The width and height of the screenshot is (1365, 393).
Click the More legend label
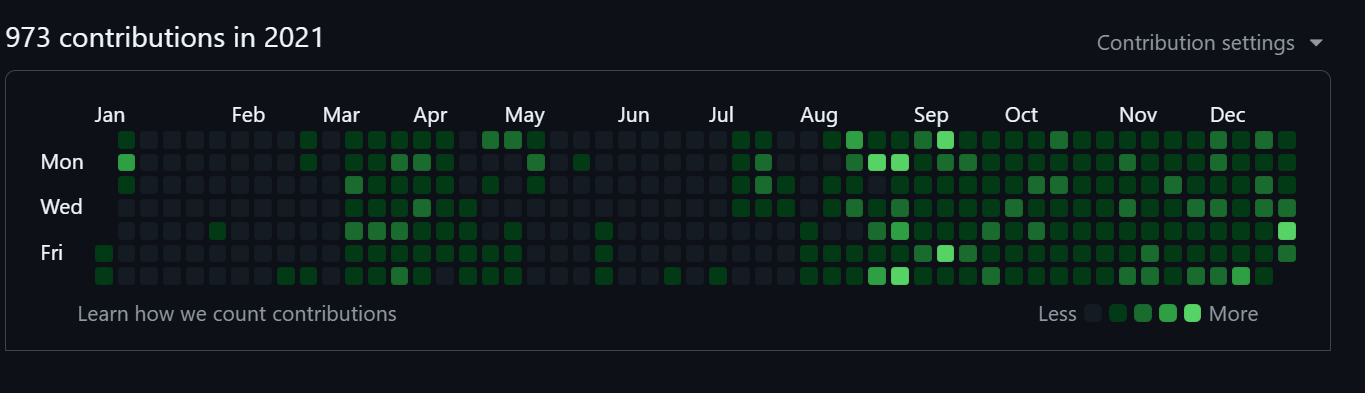(x=1233, y=314)
